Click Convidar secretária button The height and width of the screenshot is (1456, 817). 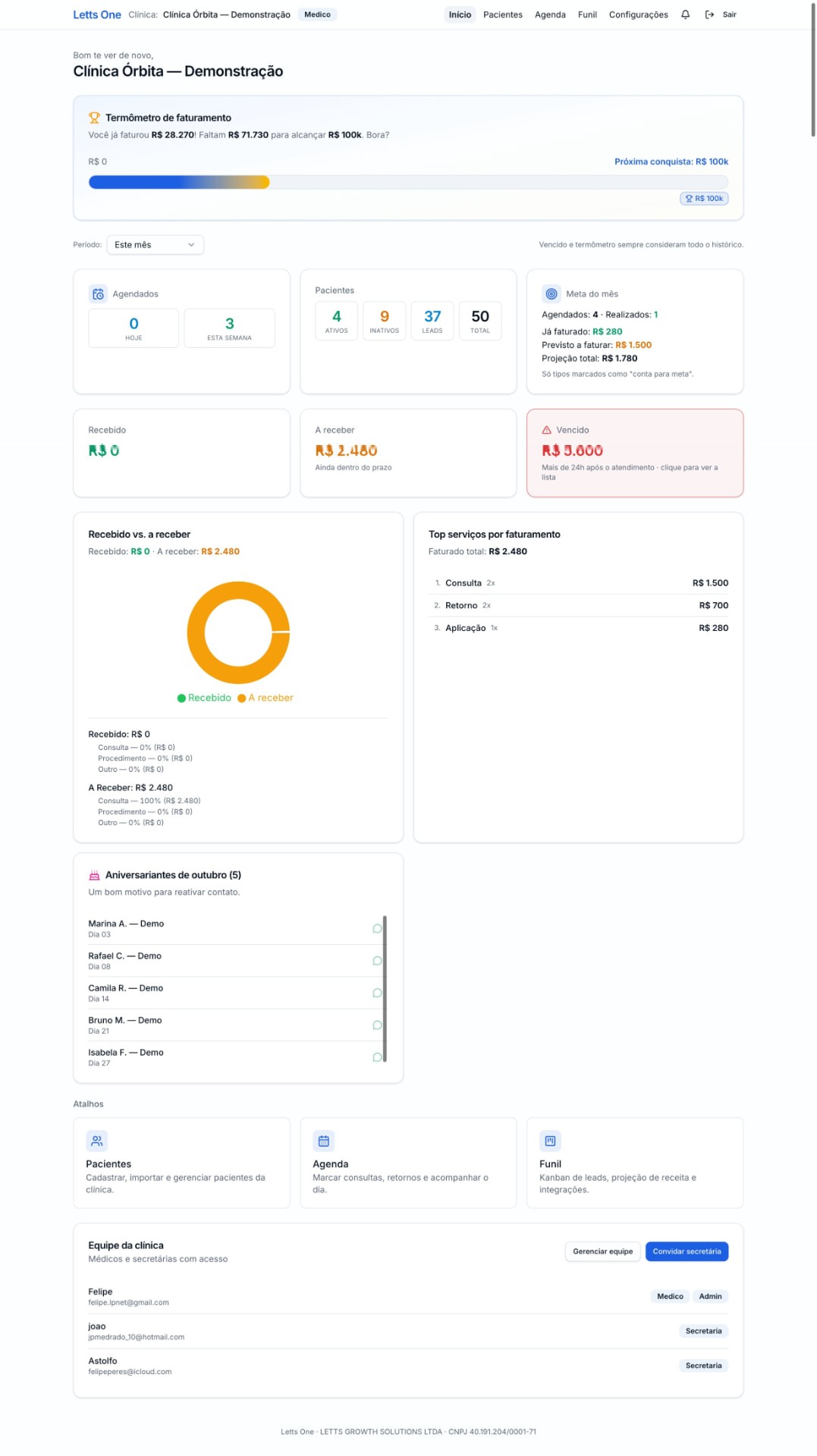[x=687, y=1251]
